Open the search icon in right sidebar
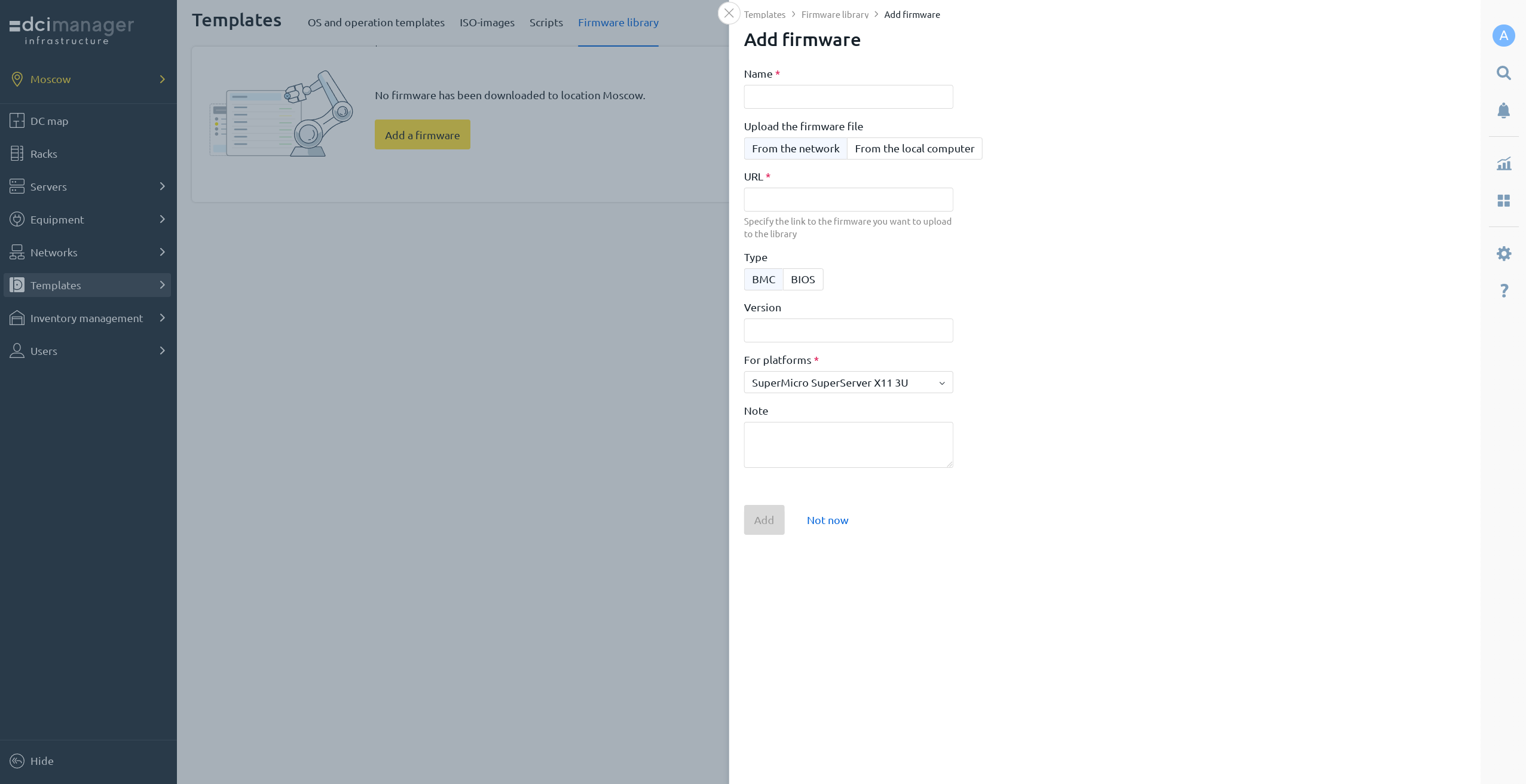 (x=1503, y=73)
